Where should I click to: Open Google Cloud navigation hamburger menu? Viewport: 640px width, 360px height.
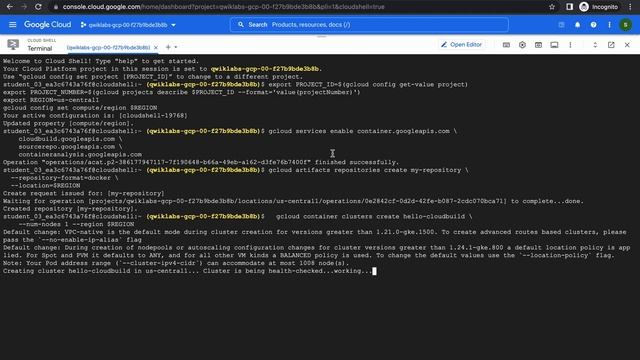13,24
